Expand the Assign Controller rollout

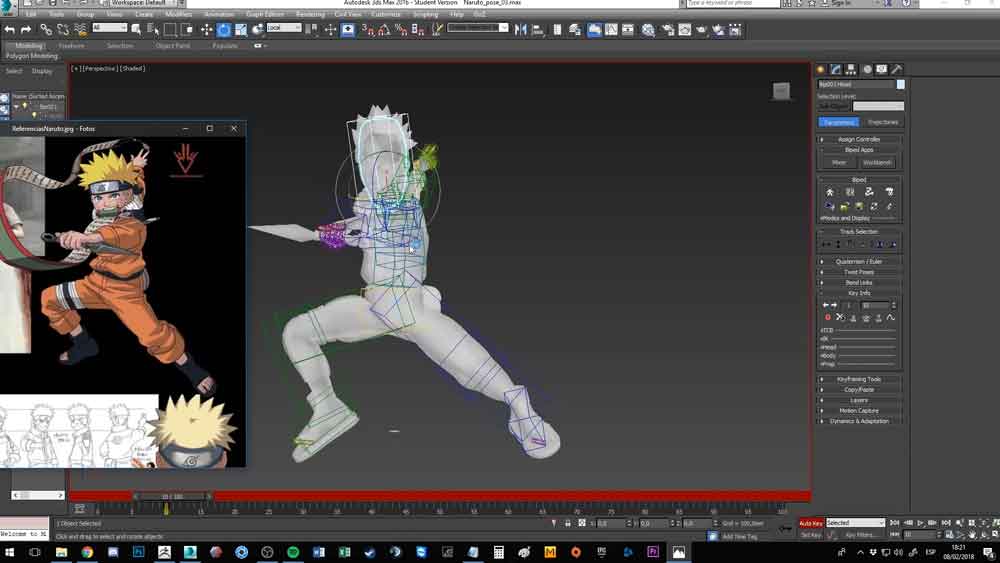coord(859,139)
